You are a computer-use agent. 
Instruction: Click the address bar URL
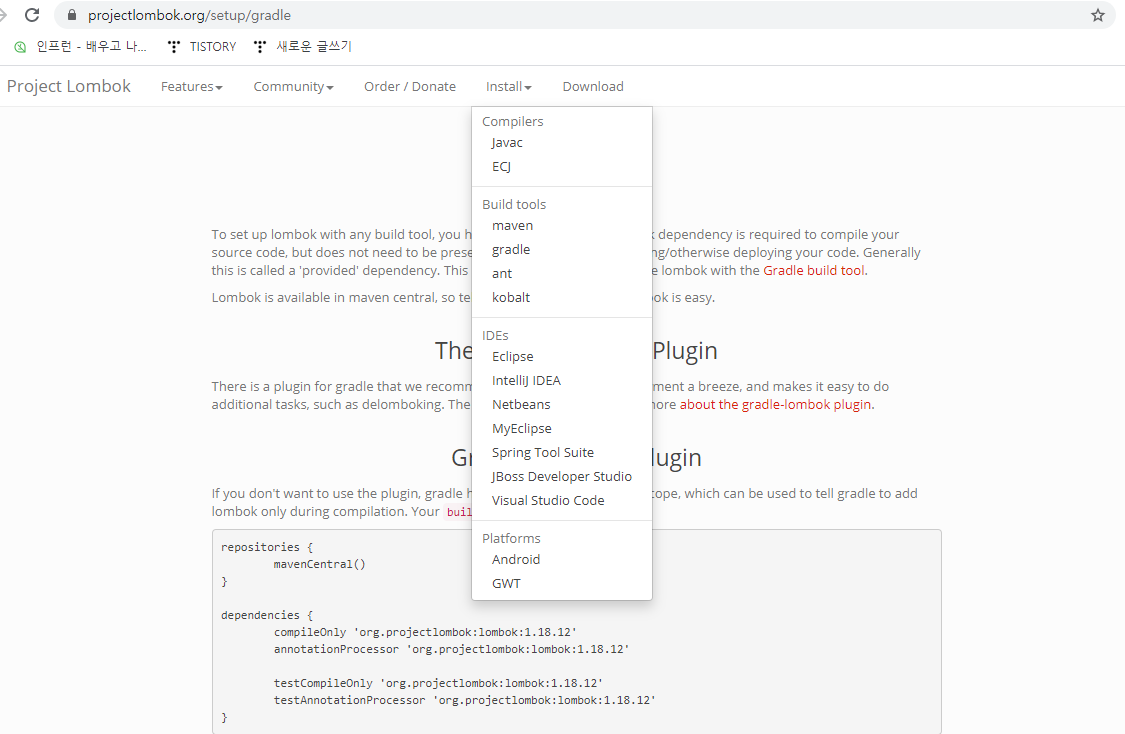(189, 15)
